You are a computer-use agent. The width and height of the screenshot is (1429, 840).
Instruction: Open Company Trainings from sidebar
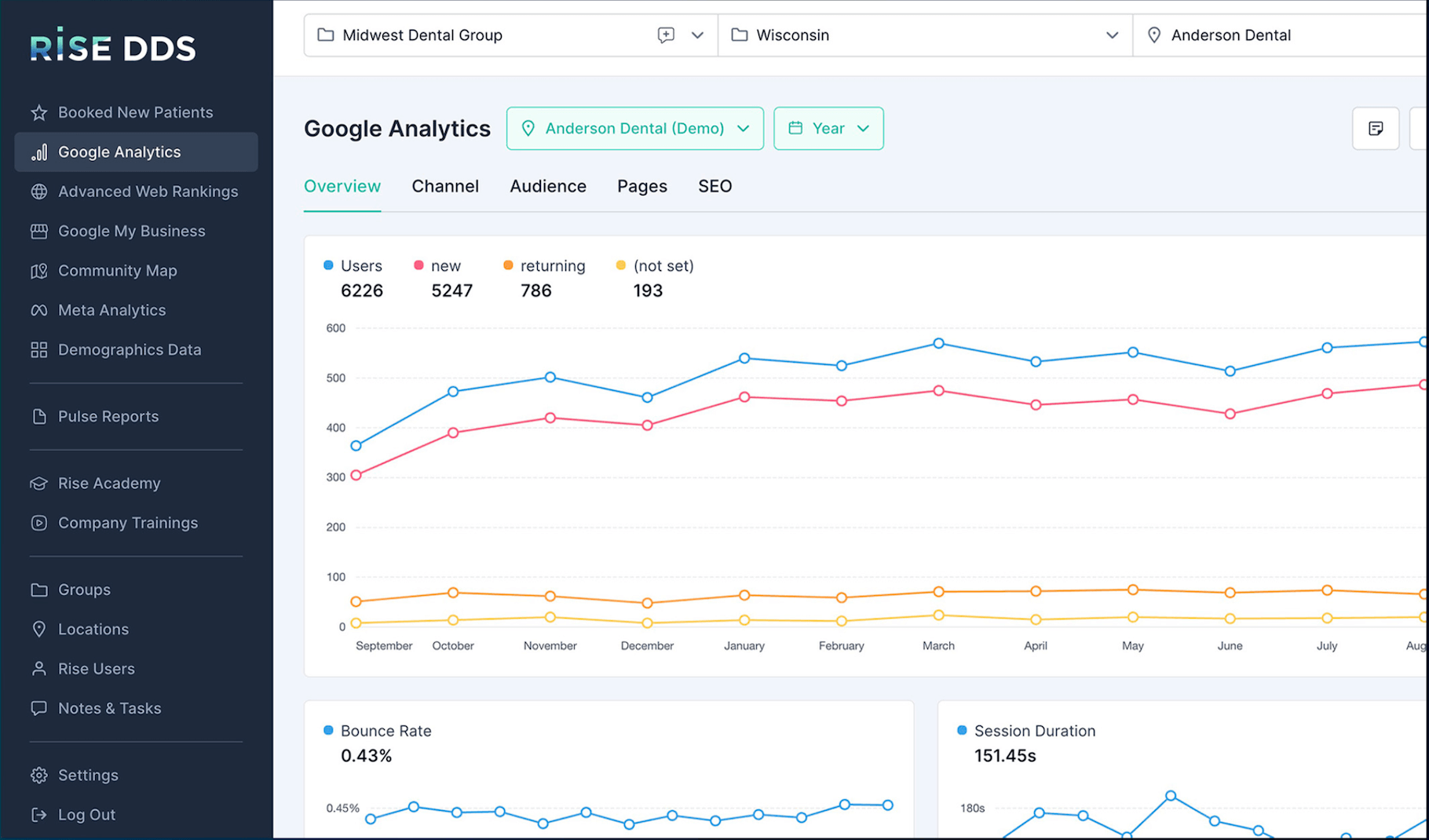pos(136,523)
